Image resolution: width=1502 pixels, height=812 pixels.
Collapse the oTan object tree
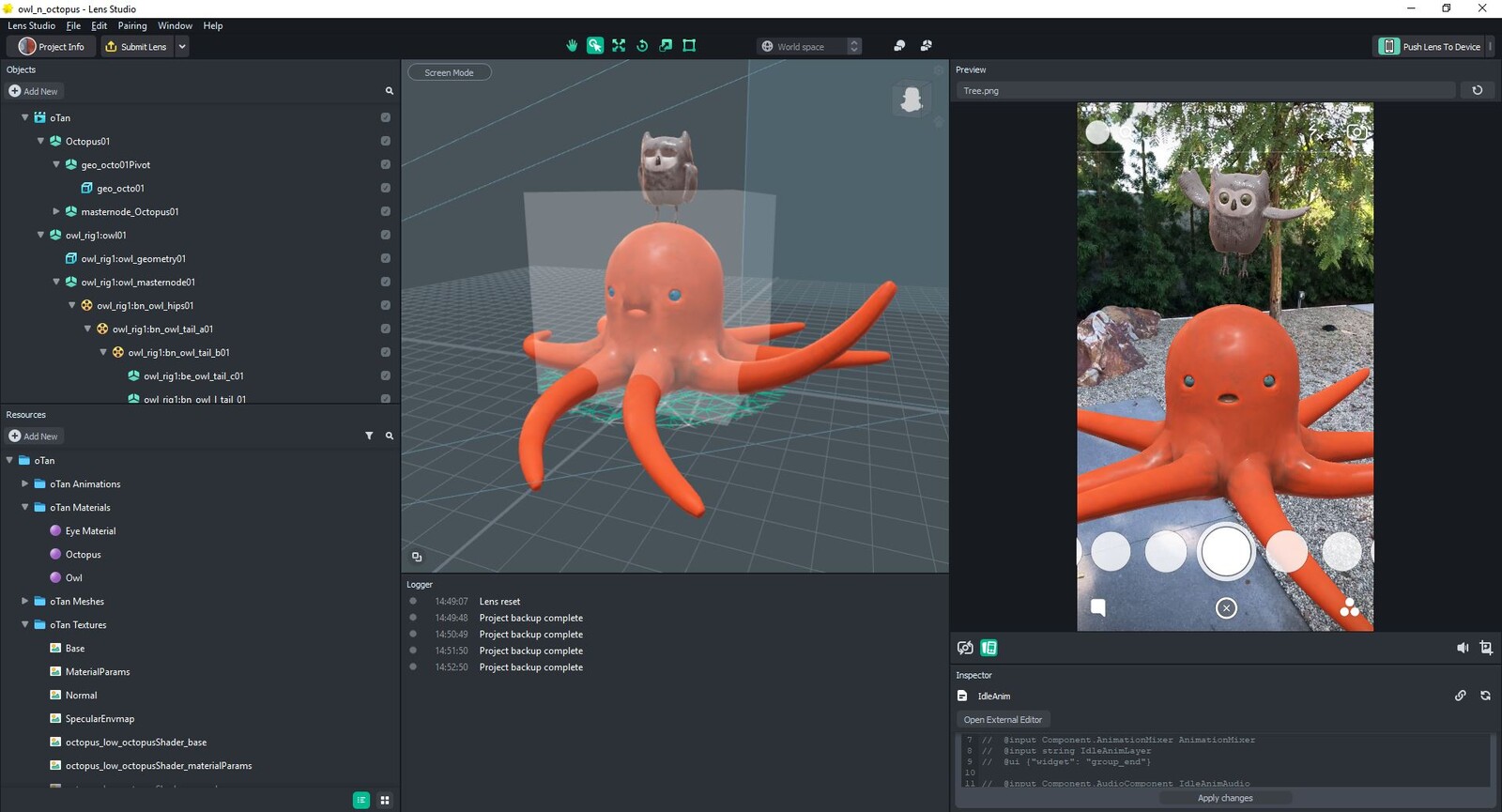pos(24,117)
